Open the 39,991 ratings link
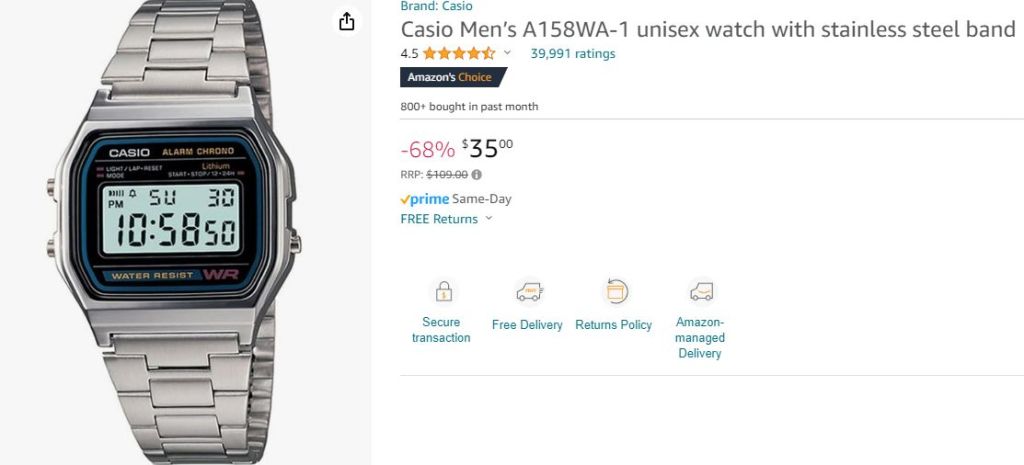Image resolution: width=1024 pixels, height=465 pixels. tap(572, 54)
